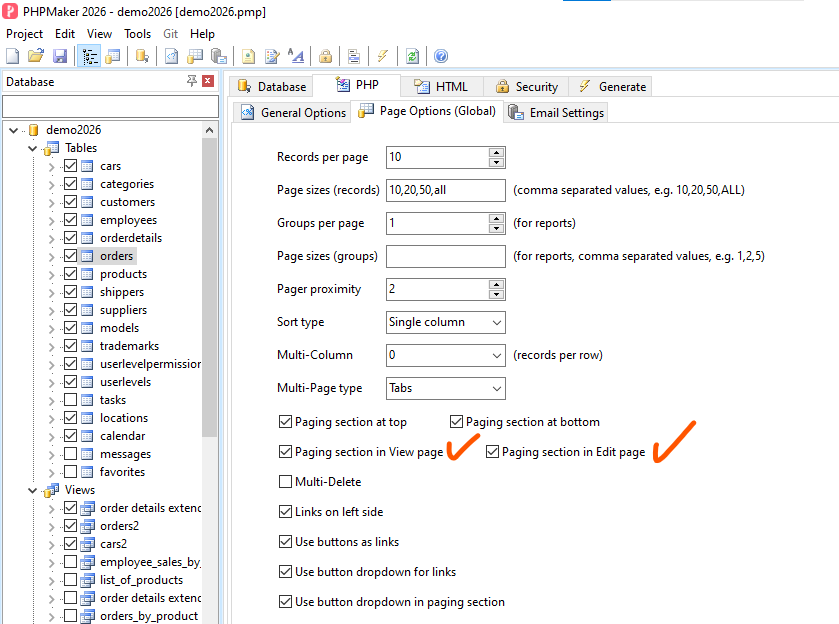Click the green refresh synchronize toolbar icon

(x=412, y=57)
